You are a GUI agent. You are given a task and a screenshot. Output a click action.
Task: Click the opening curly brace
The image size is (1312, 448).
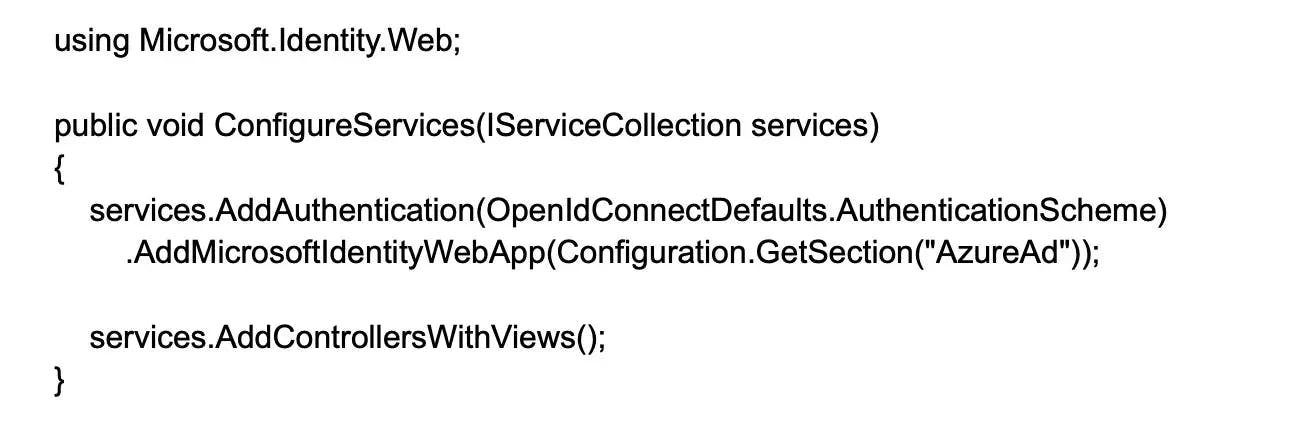coord(60,170)
